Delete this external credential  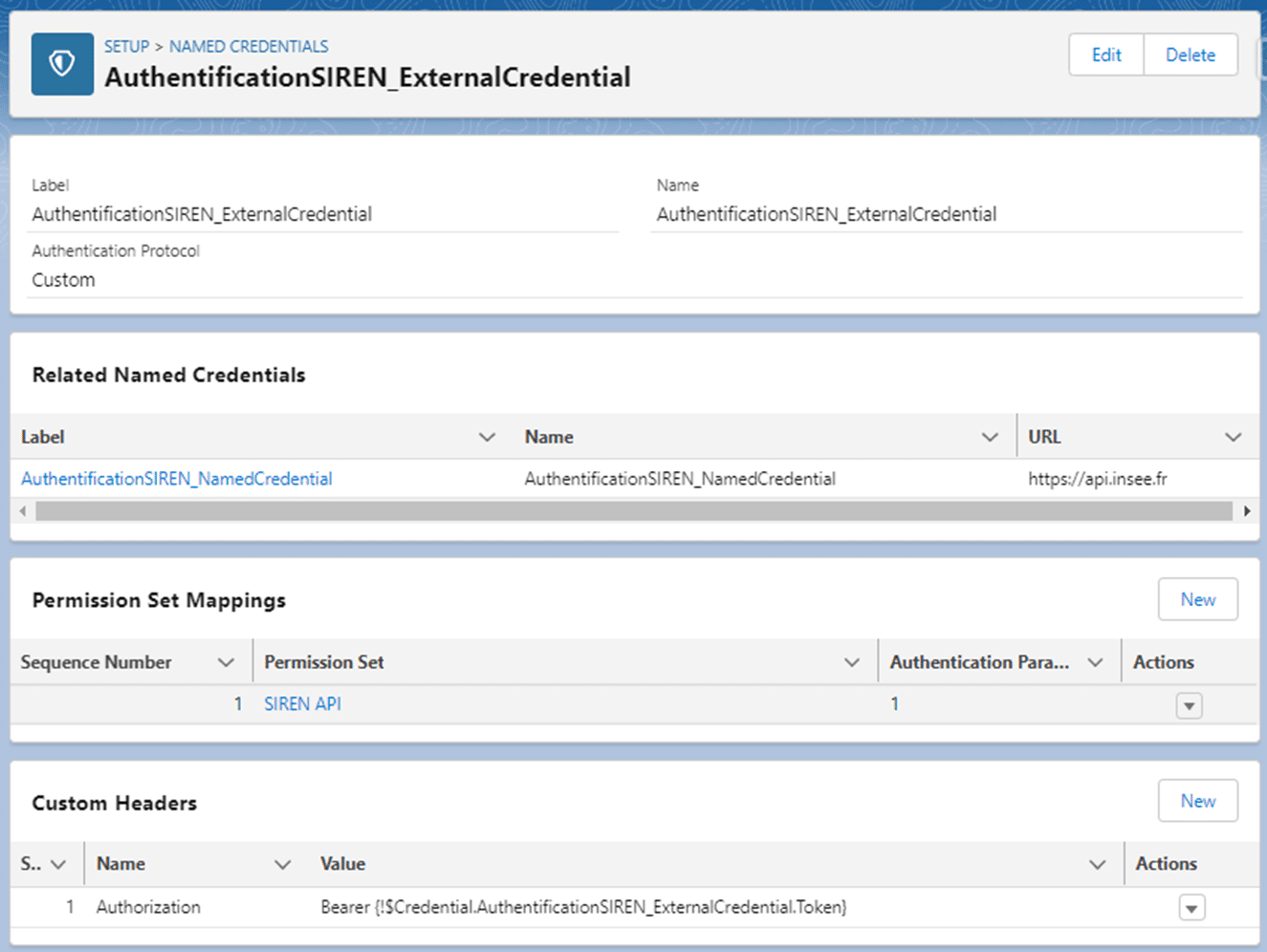(x=1190, y=54)
